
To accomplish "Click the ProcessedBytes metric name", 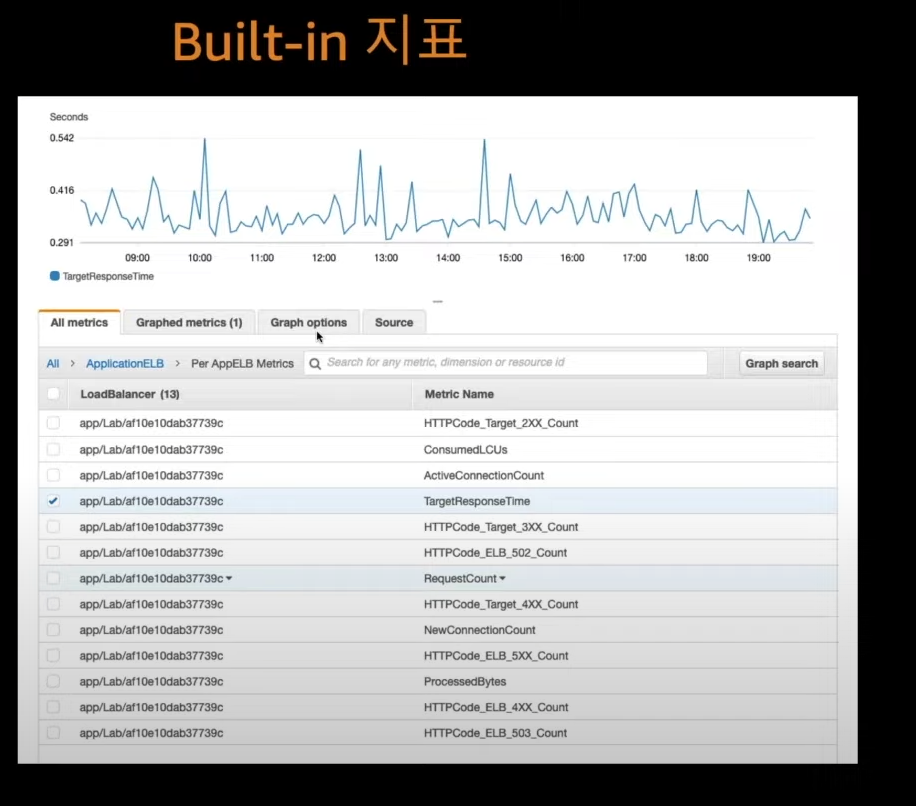I will coord(465,682).
